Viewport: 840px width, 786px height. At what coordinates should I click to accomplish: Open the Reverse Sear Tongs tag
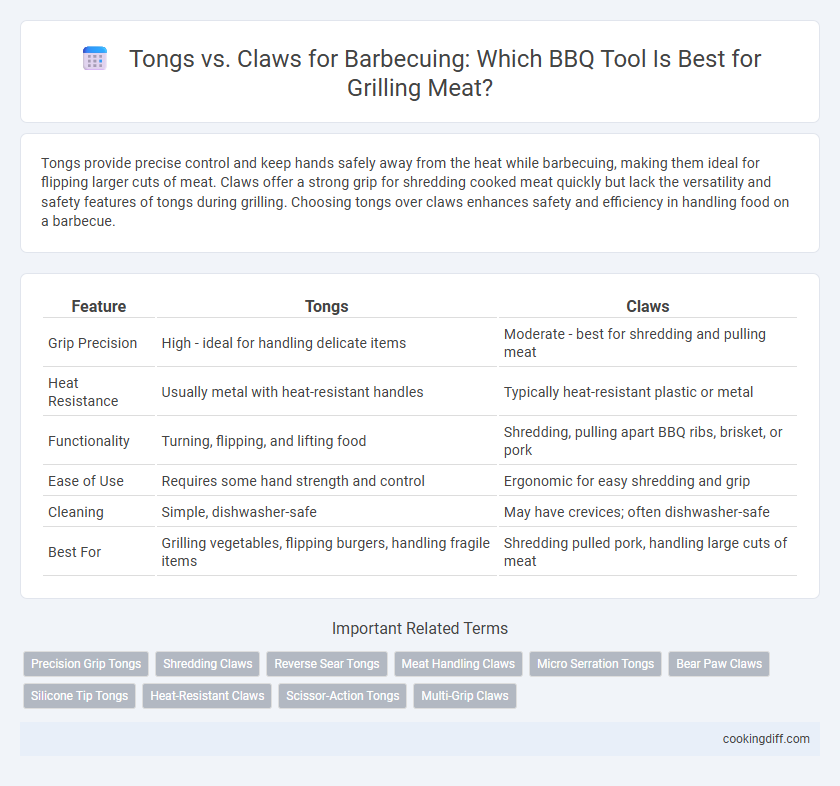(x=327, y=664)
